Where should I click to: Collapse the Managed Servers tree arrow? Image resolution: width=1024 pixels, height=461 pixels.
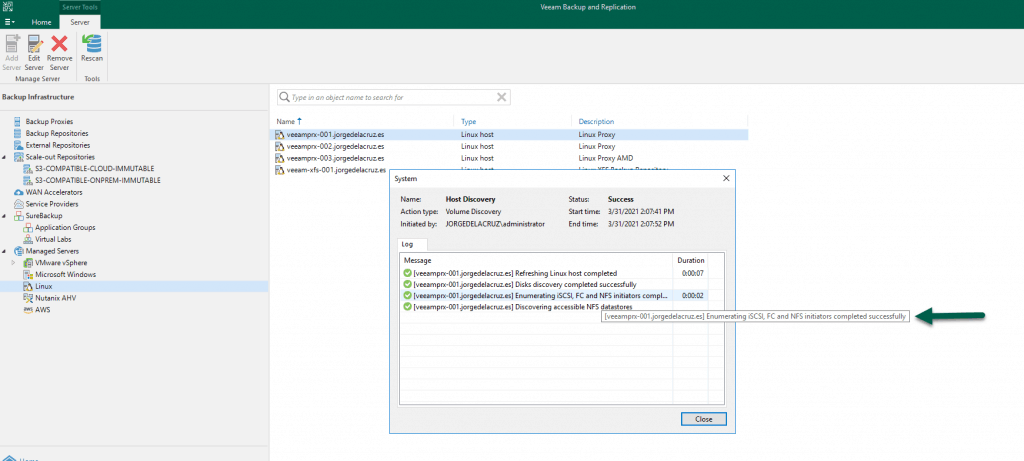coord(5,251)
